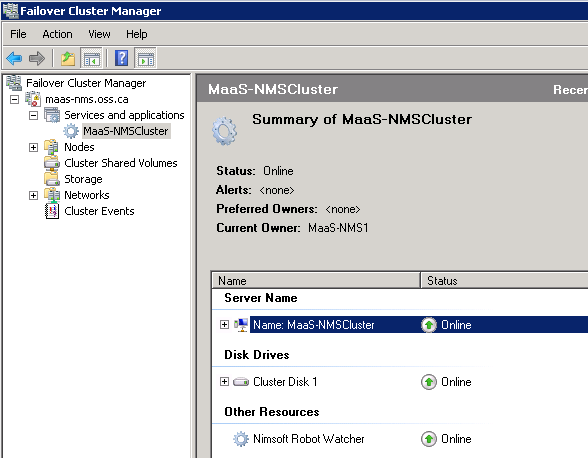The height and width of the screenshot is (458, 588).
Task: Click the Current Owner value MaaS-NMS1
Action: coord(338,228)
